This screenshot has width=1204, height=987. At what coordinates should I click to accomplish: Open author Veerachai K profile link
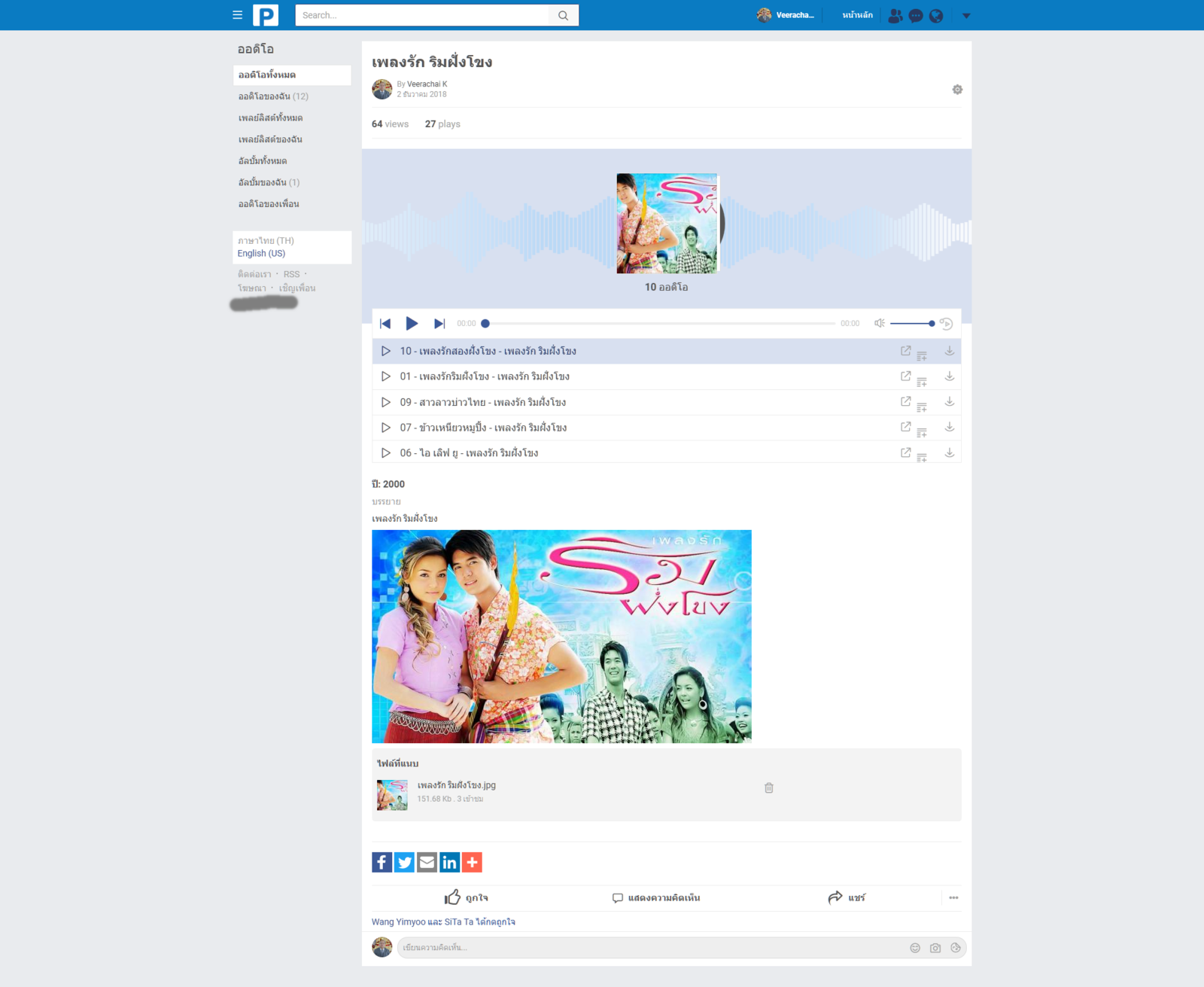pyautogui.click(x=427, y=84)
